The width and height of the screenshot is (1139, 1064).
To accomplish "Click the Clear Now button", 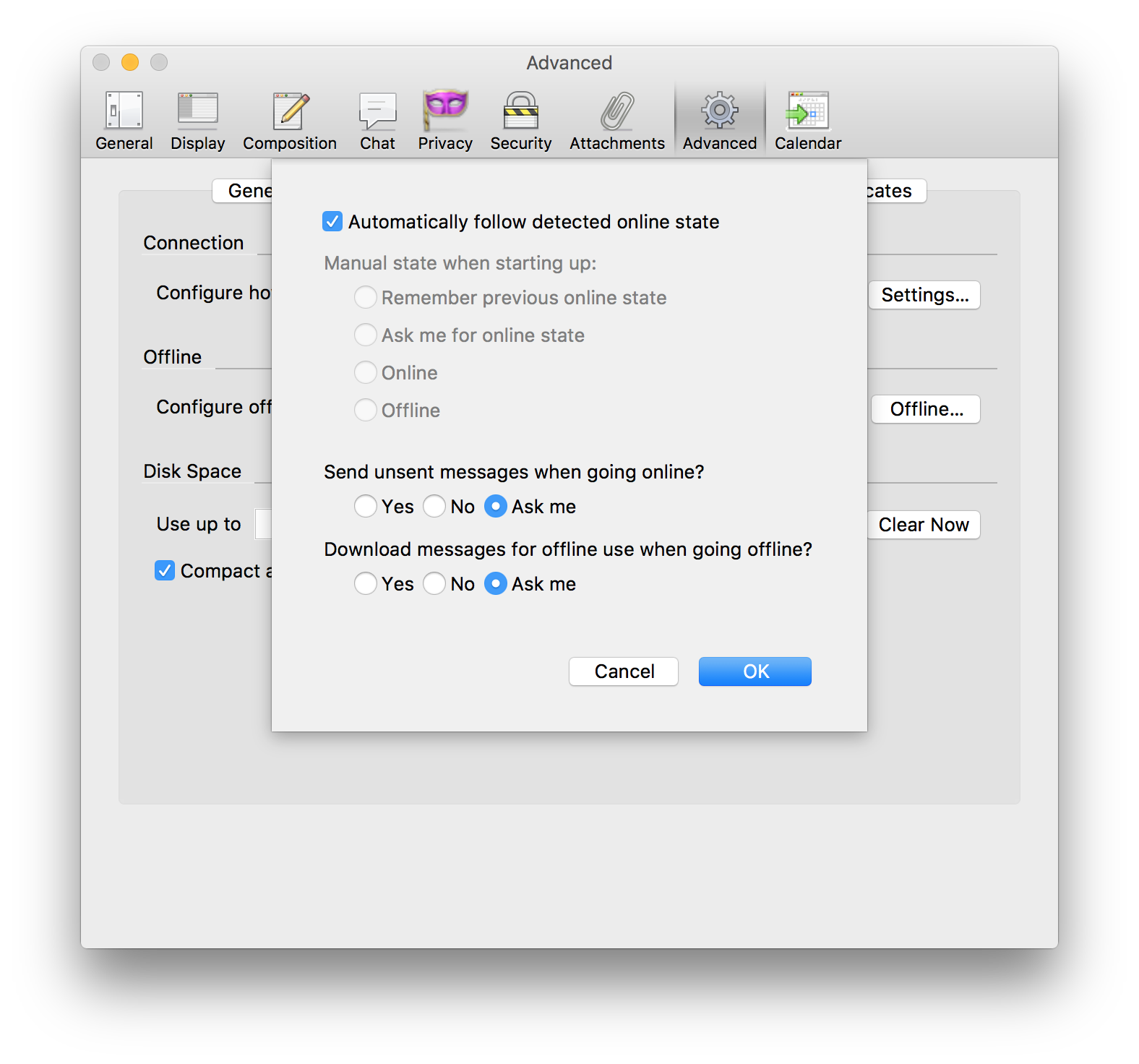I will [924, 525].
